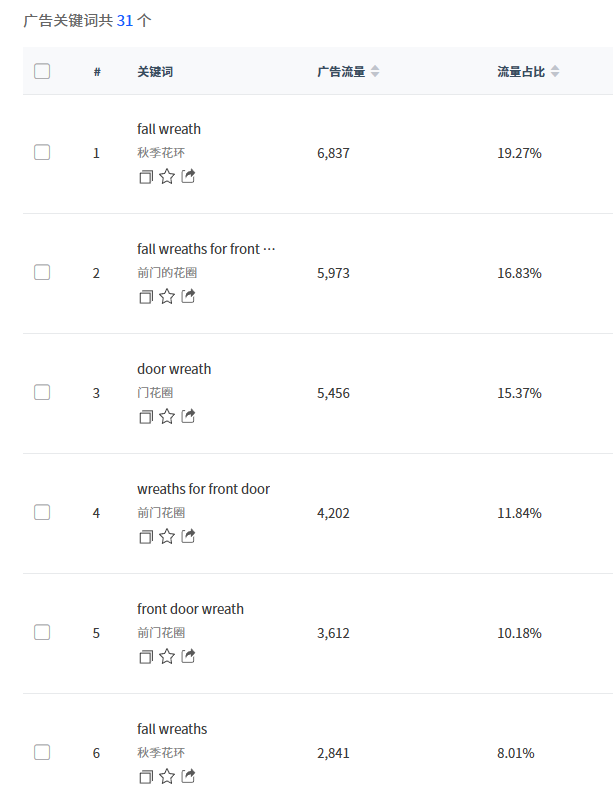This screenshot has width=613, height=800.
Task: Star the 'front door wreath' keyword
Action: pos(167,657)
